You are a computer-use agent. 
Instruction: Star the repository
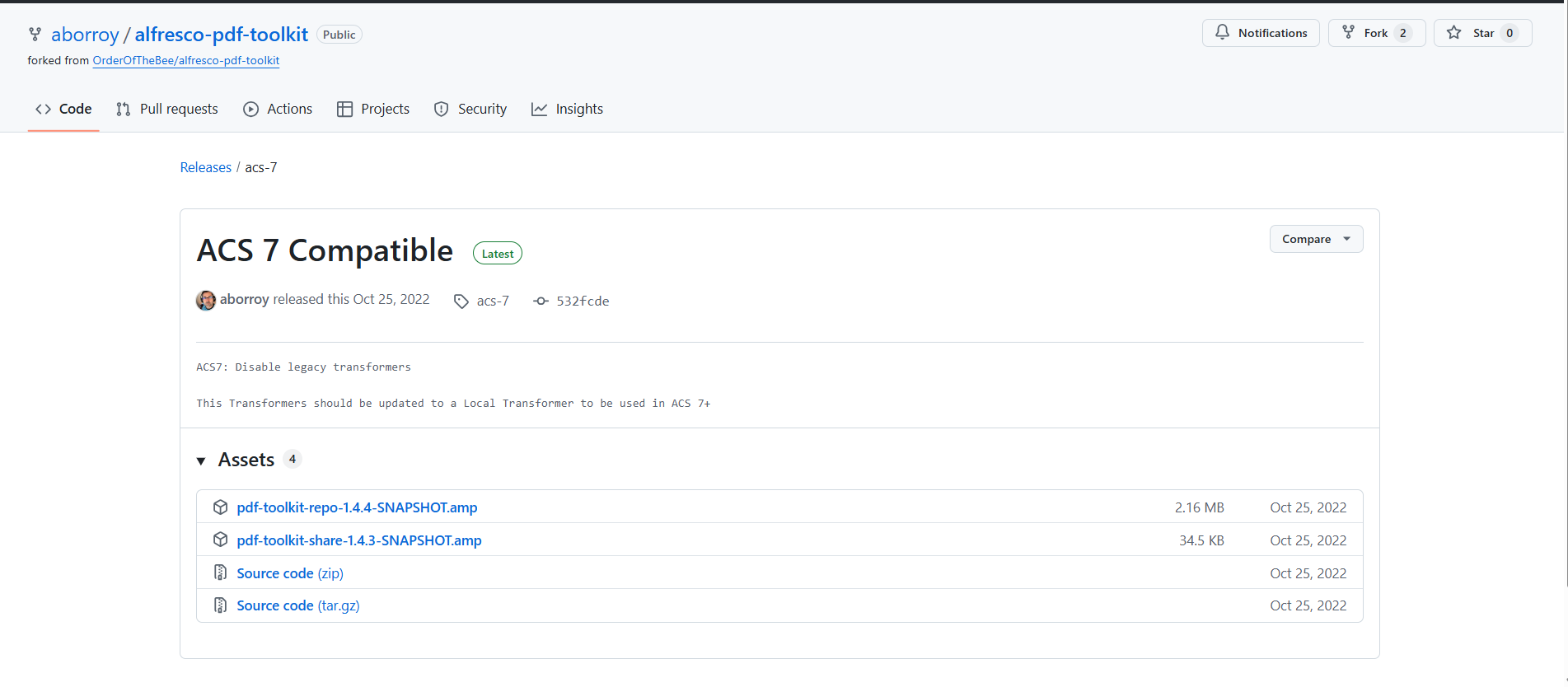(1482, 33)
